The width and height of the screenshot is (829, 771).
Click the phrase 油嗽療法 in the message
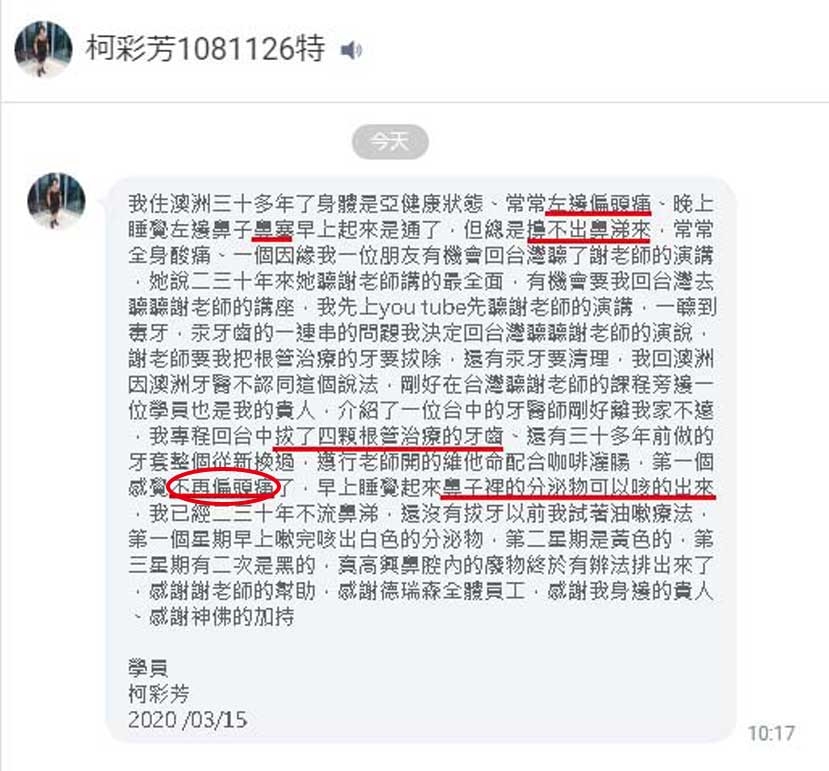point(651,513)
